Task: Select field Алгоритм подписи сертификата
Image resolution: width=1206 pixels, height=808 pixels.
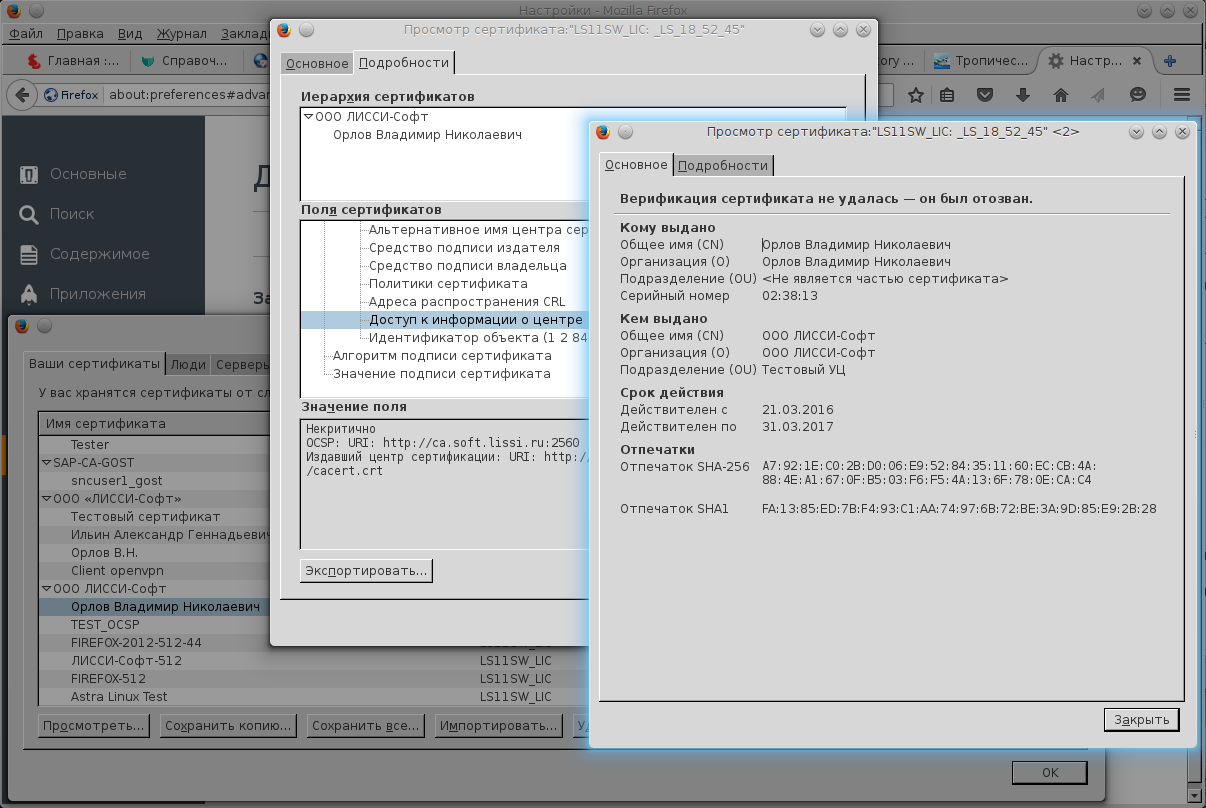Action: [x=442, y=356]
